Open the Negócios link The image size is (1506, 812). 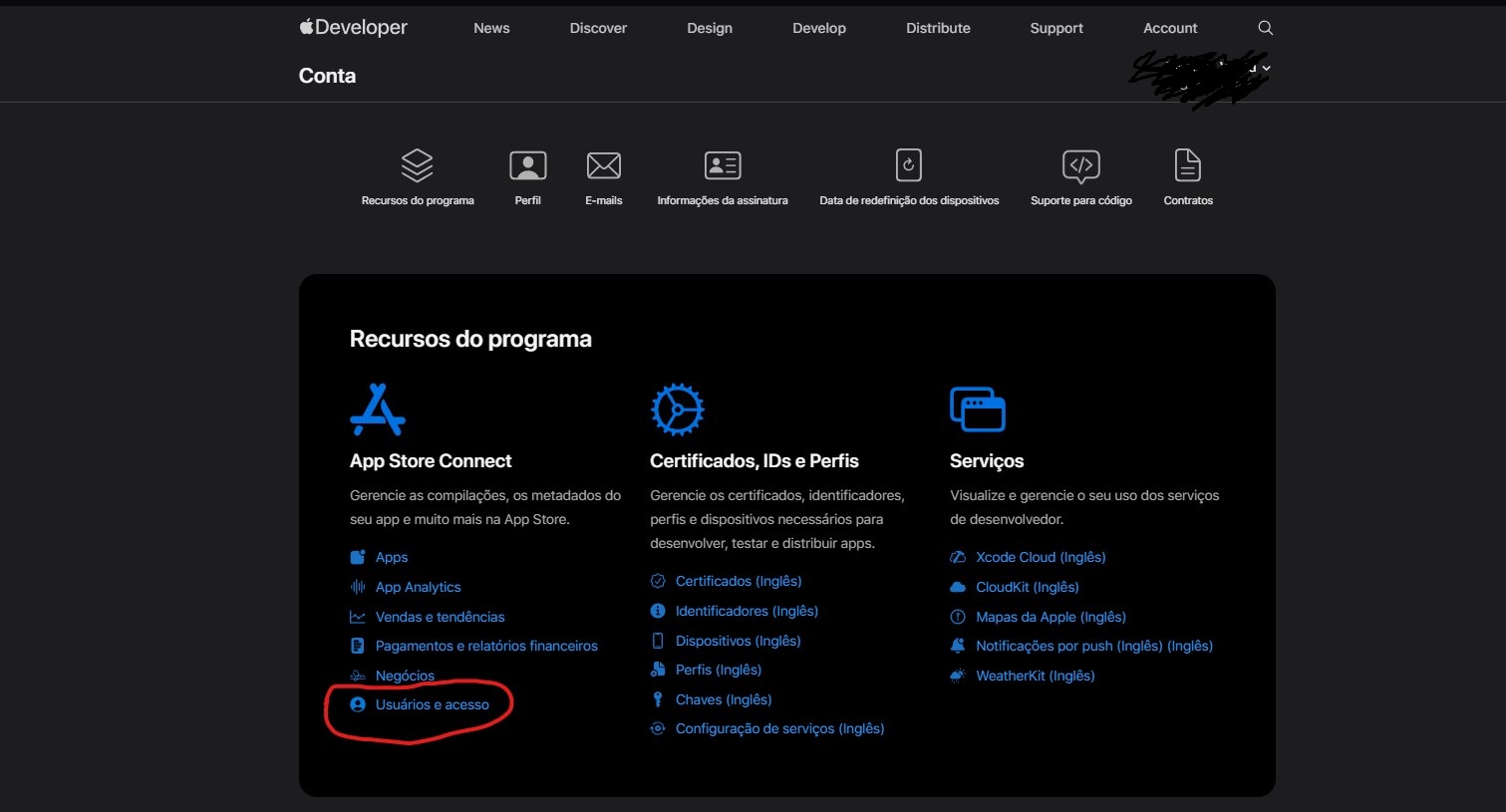point(405,676)
